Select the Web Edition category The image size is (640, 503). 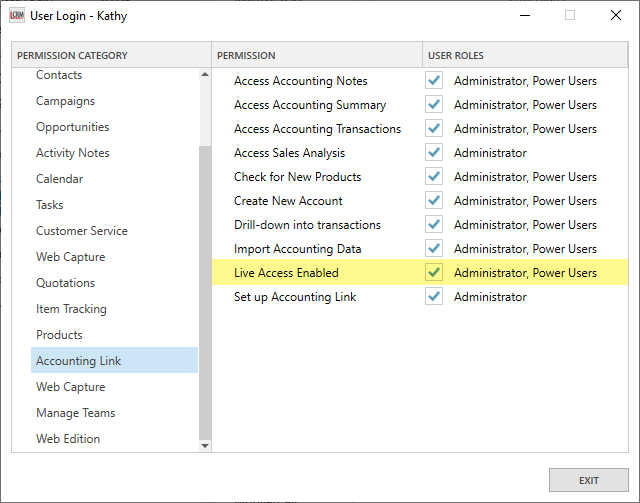tap(68, 439)
